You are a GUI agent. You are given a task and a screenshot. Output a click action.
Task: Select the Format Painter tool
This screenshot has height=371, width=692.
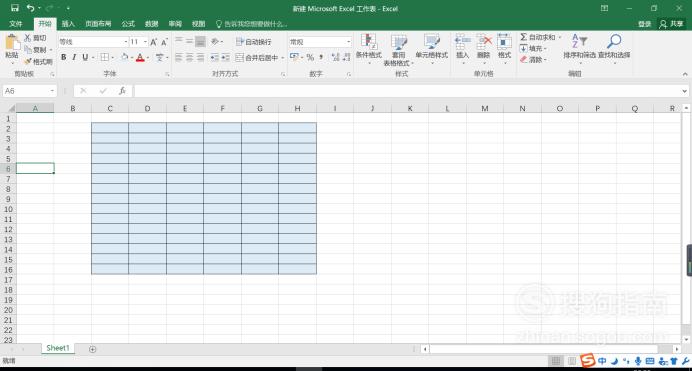click(38, 61)
